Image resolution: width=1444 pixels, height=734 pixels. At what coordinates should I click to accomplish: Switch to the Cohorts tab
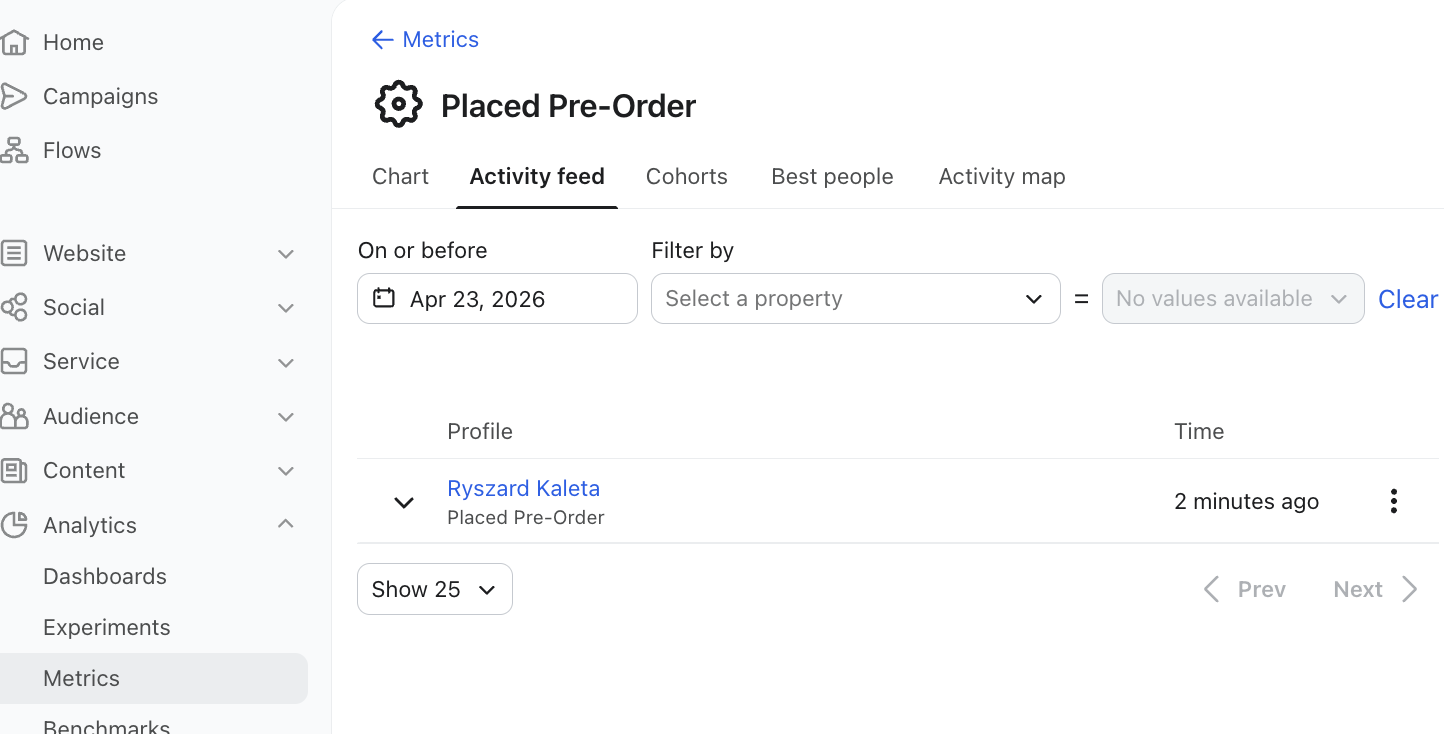pyautogui.click(x=687, y=176)
